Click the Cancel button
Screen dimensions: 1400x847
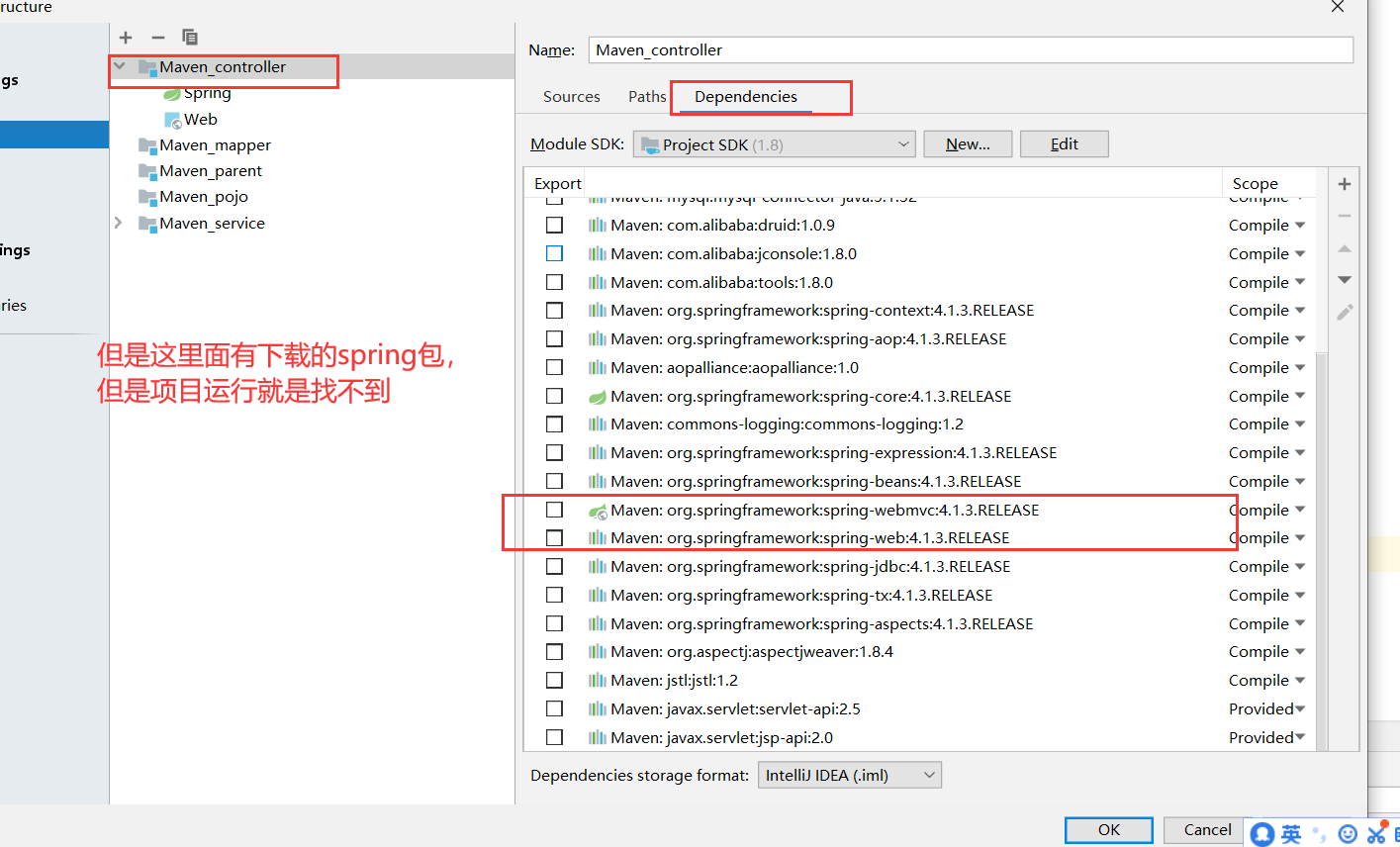pos(1208,830)
